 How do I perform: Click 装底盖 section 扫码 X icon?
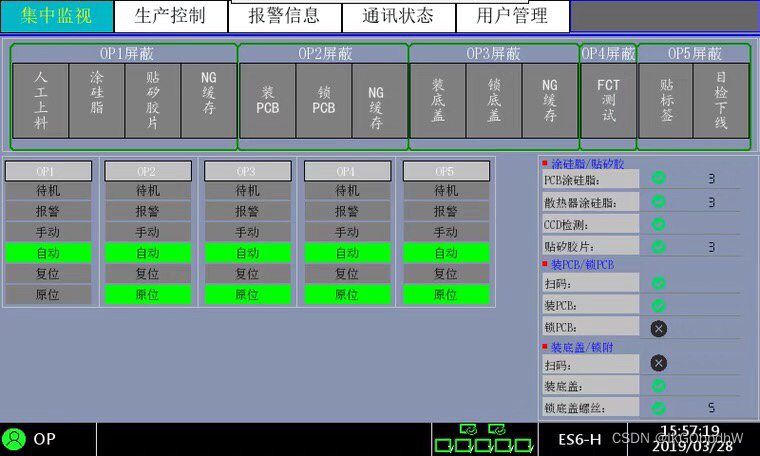(x=659, y=363)
